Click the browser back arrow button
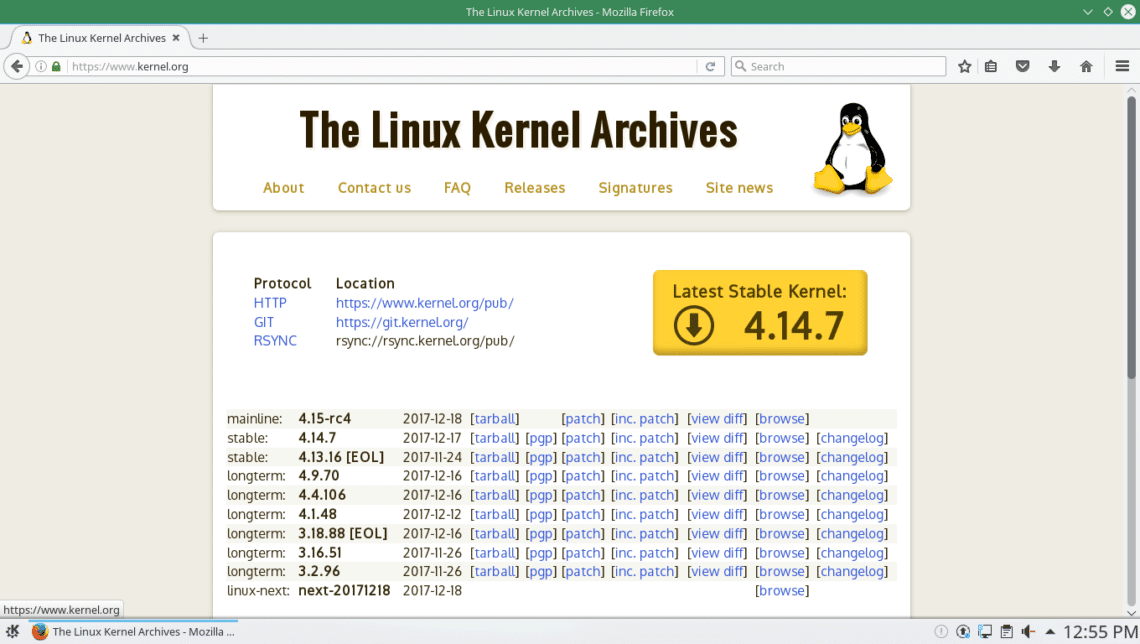 click(16, 66)
